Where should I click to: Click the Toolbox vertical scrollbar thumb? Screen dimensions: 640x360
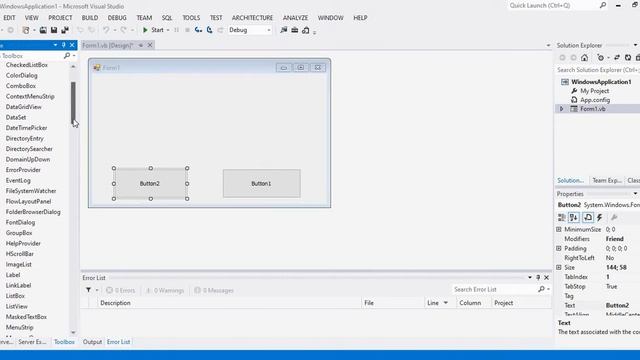click(73, 102)
